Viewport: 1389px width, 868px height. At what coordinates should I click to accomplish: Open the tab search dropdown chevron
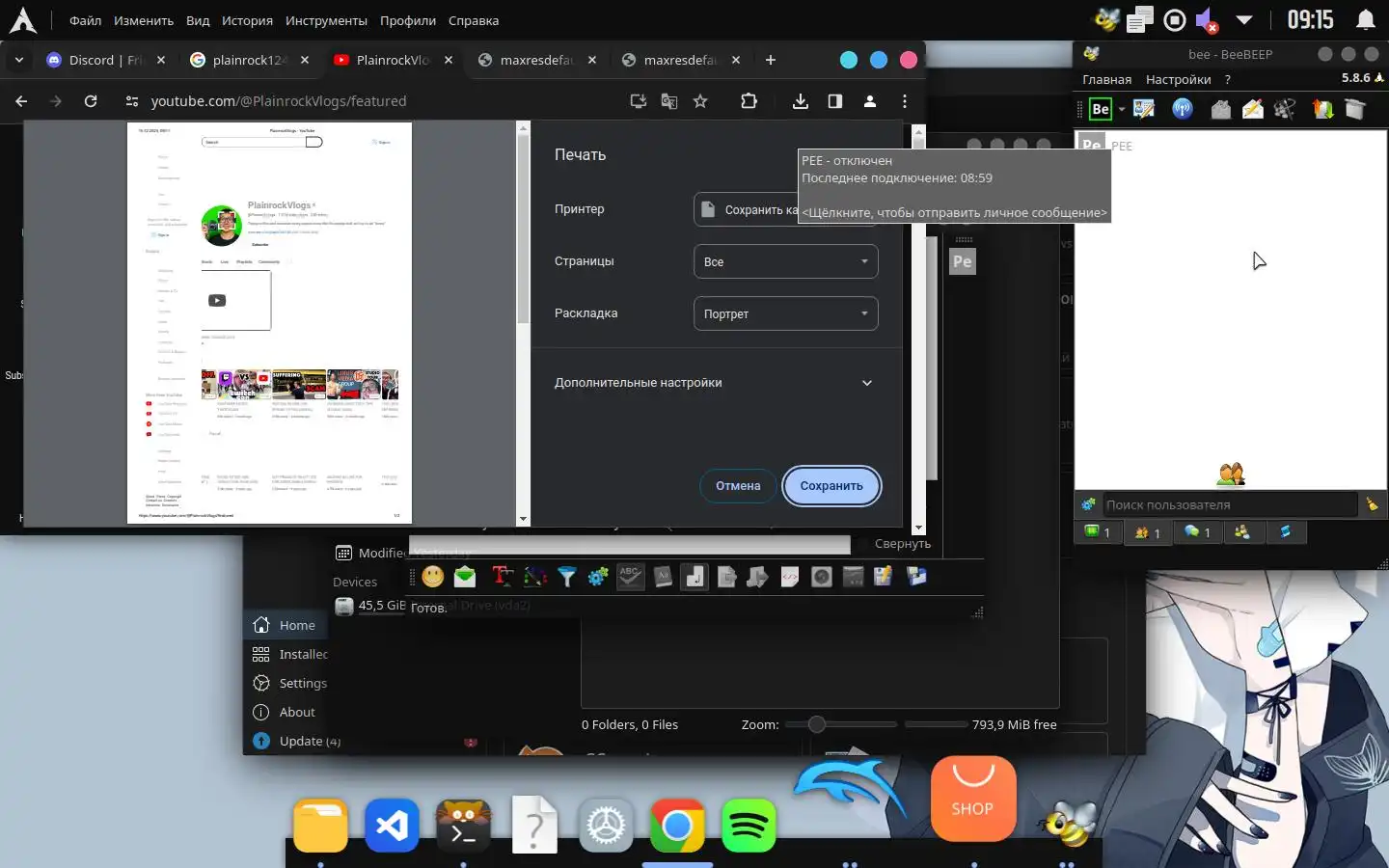(18, 60)
